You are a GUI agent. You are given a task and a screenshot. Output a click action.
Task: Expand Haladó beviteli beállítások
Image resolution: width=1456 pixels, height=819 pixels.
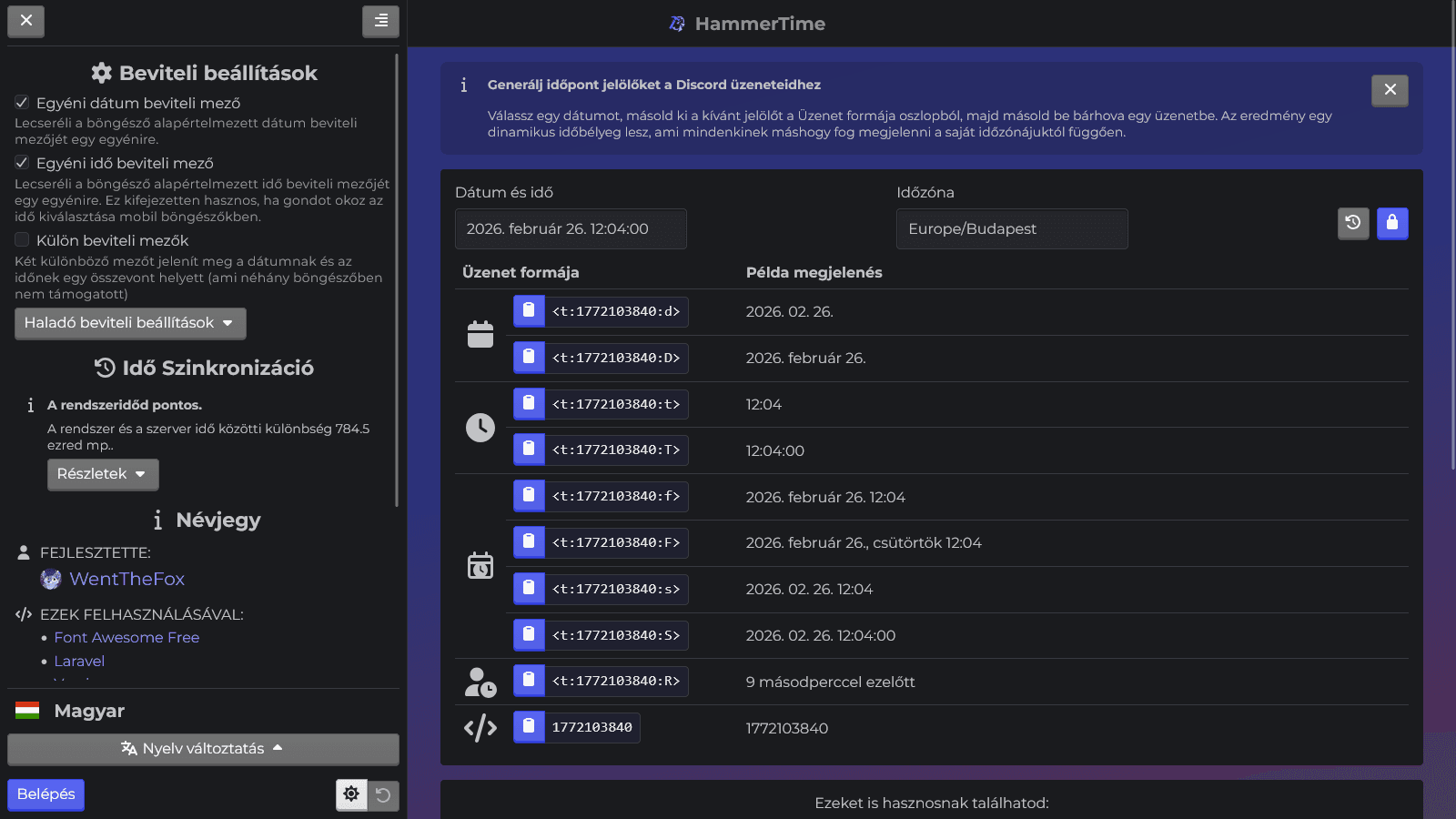pos(129,323)
